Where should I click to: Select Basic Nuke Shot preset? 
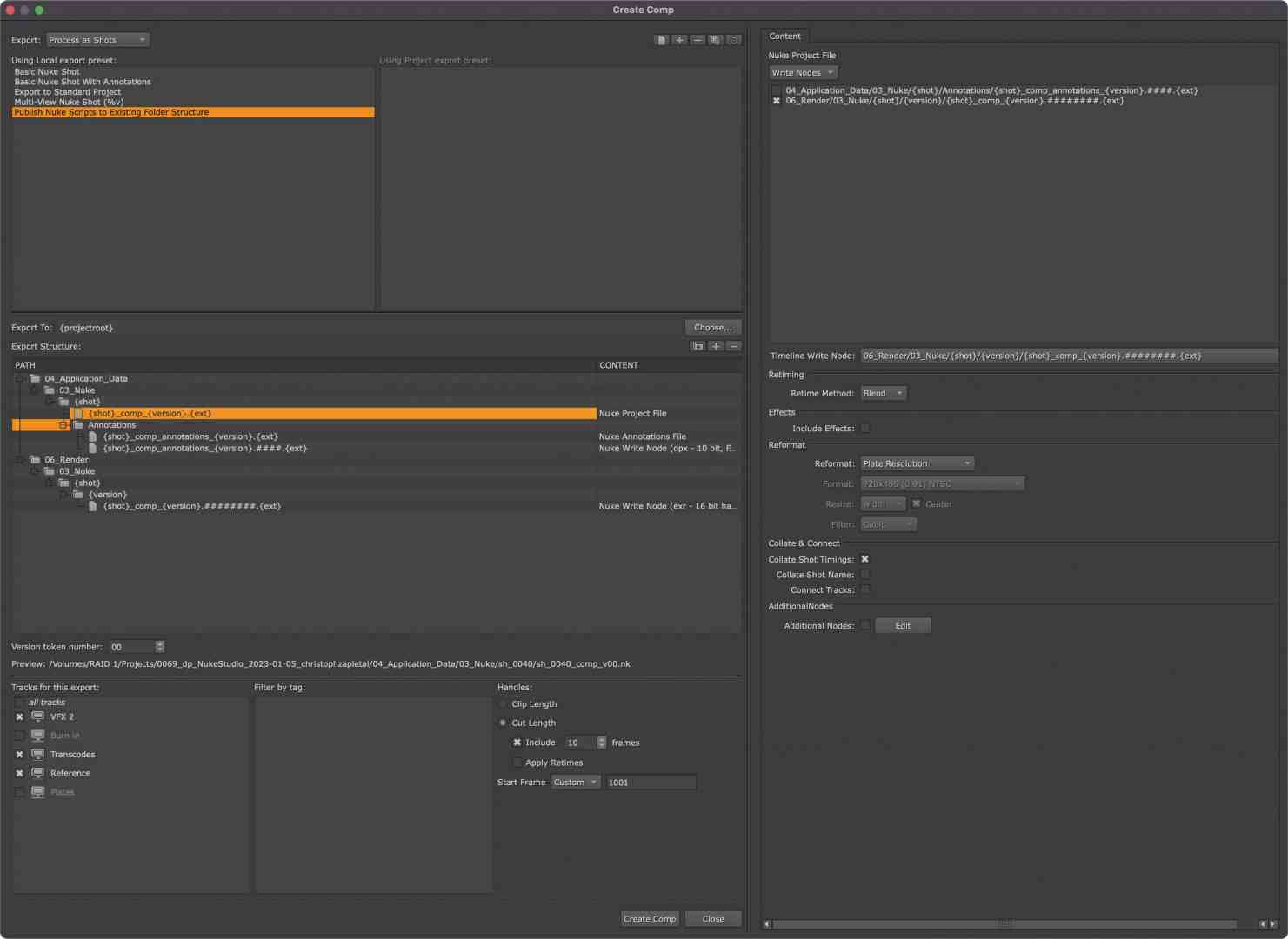tap(47, 72)
